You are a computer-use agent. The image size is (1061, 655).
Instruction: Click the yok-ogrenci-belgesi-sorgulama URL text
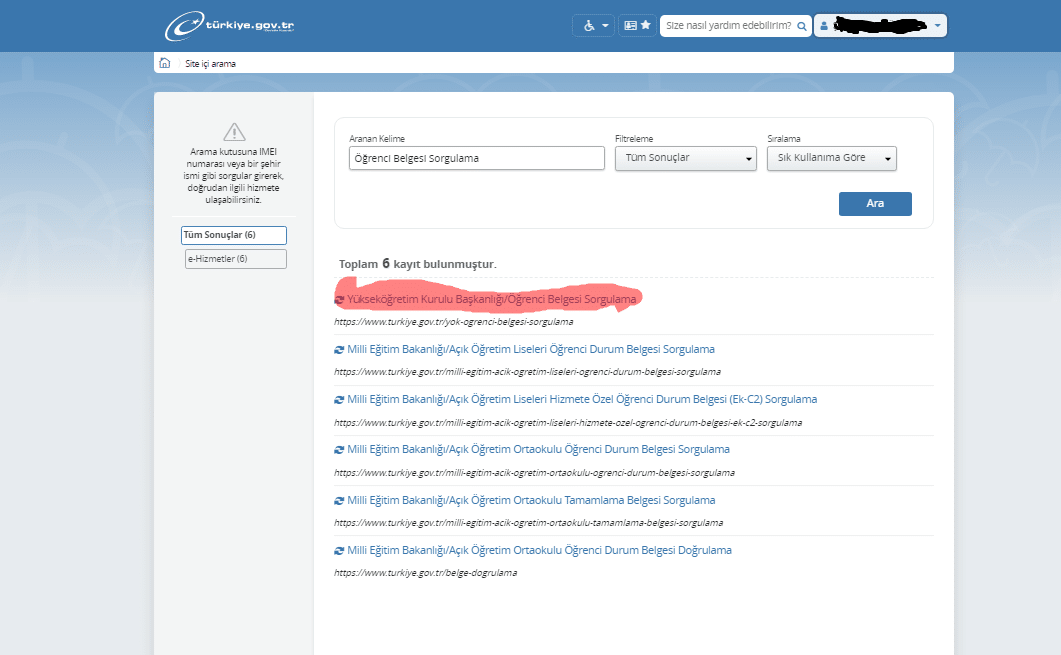[453, 322]
